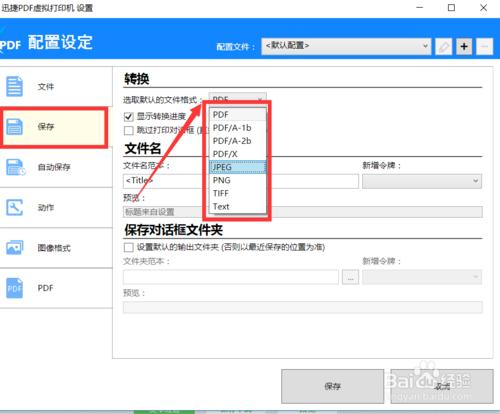The width and height of the screenshot is (500, 414).
Task: Collapse the default file format dropdown
Action: [237, 99]
